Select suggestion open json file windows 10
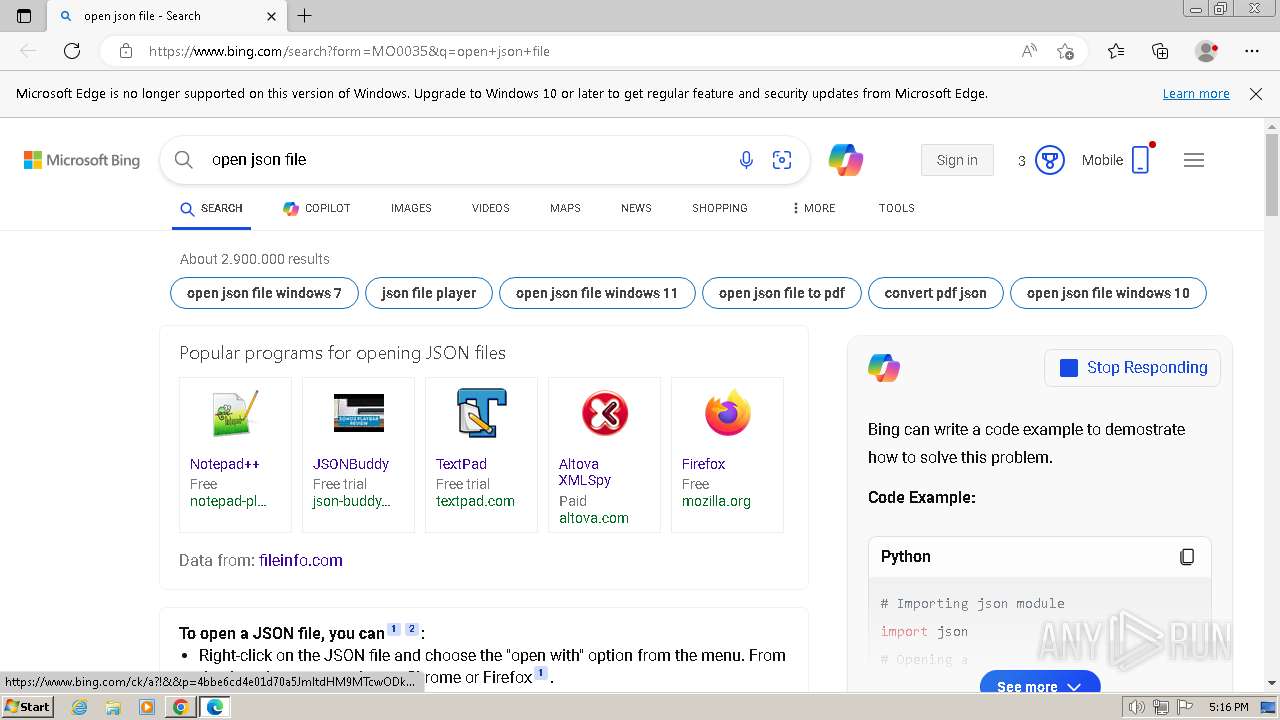Image resolution: width=1280 pixels, height=720 pixels. coord(1108,293)
